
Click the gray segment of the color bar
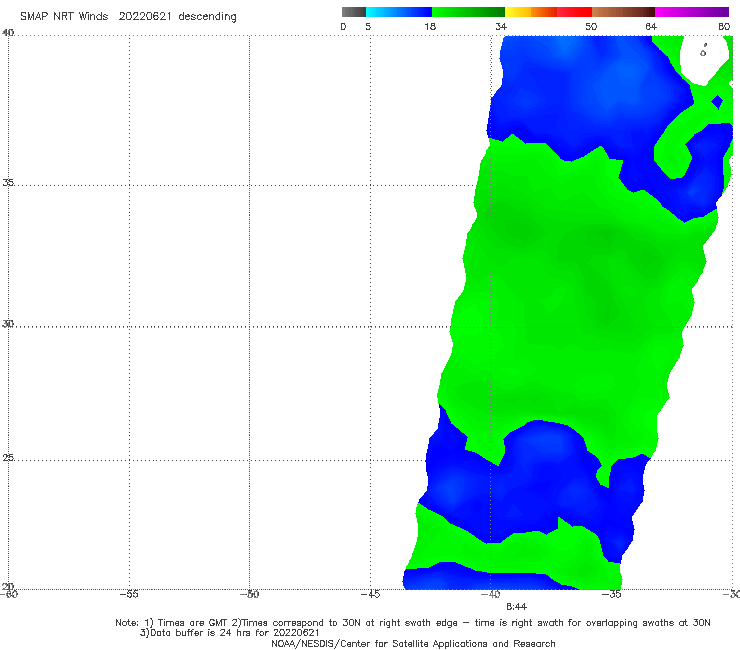coord(353,12)
